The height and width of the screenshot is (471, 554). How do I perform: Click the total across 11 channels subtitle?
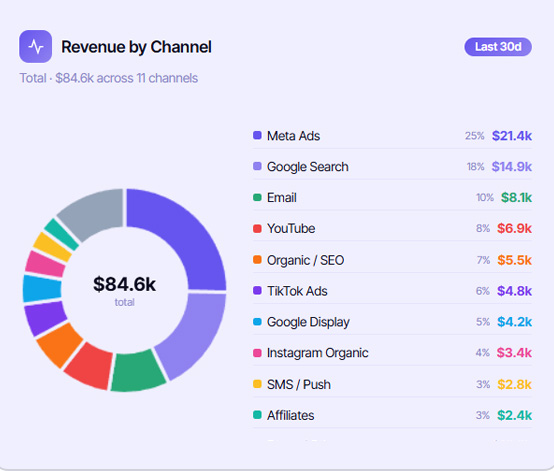(108, 78)
